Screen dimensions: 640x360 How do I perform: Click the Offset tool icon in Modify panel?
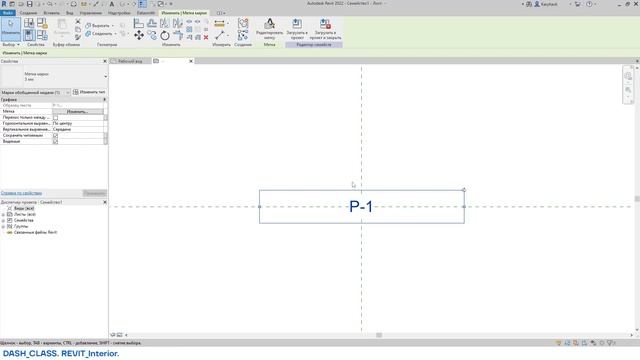tap(152, 23)
